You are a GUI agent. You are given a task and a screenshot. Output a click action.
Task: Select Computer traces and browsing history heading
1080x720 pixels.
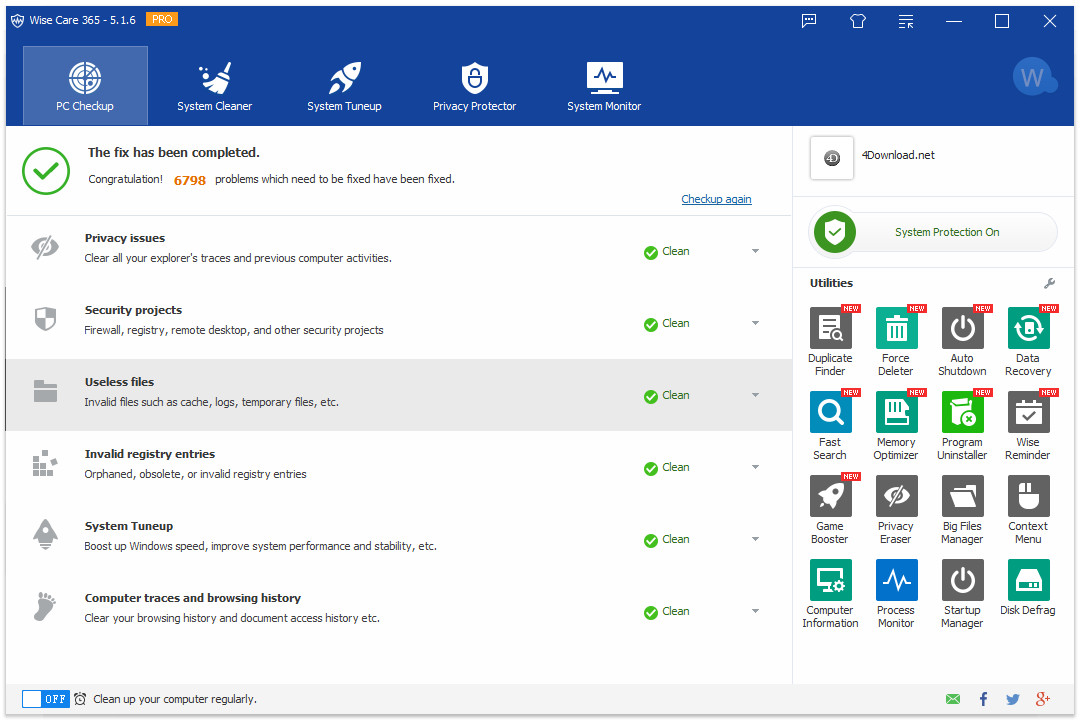pyautogui.click(x=193, y=598)
